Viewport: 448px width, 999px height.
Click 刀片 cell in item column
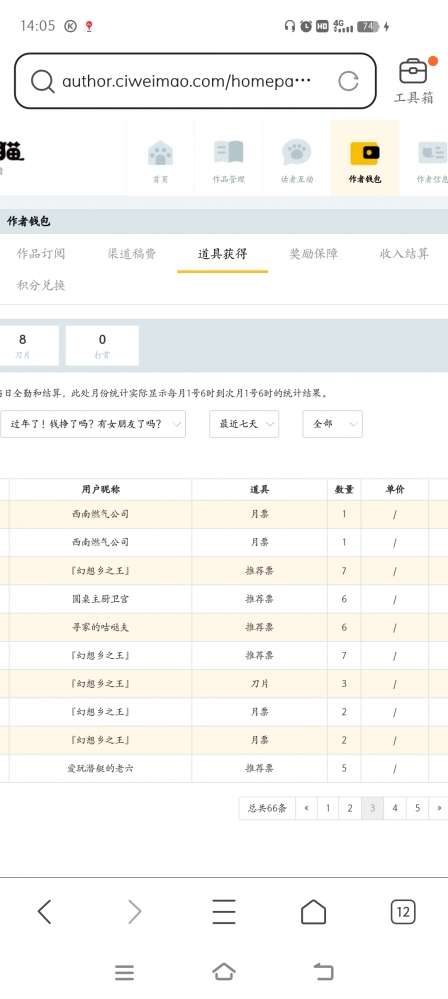pos(259,684)
